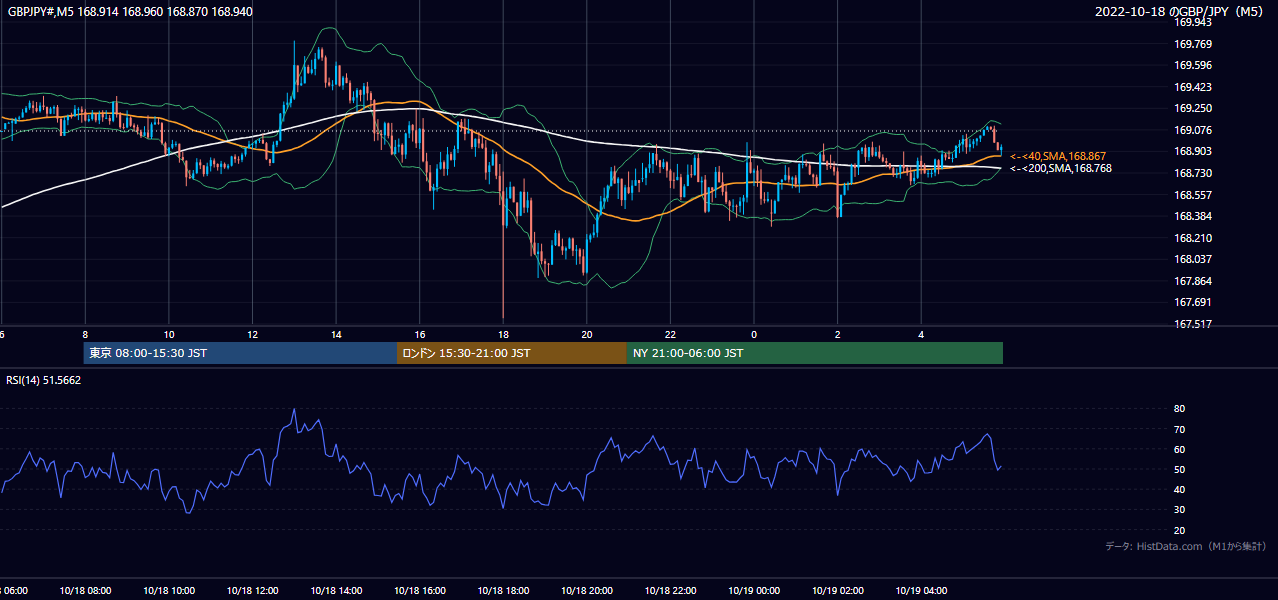Click the 10/18 18:00 bottom date label

point(503,591)
